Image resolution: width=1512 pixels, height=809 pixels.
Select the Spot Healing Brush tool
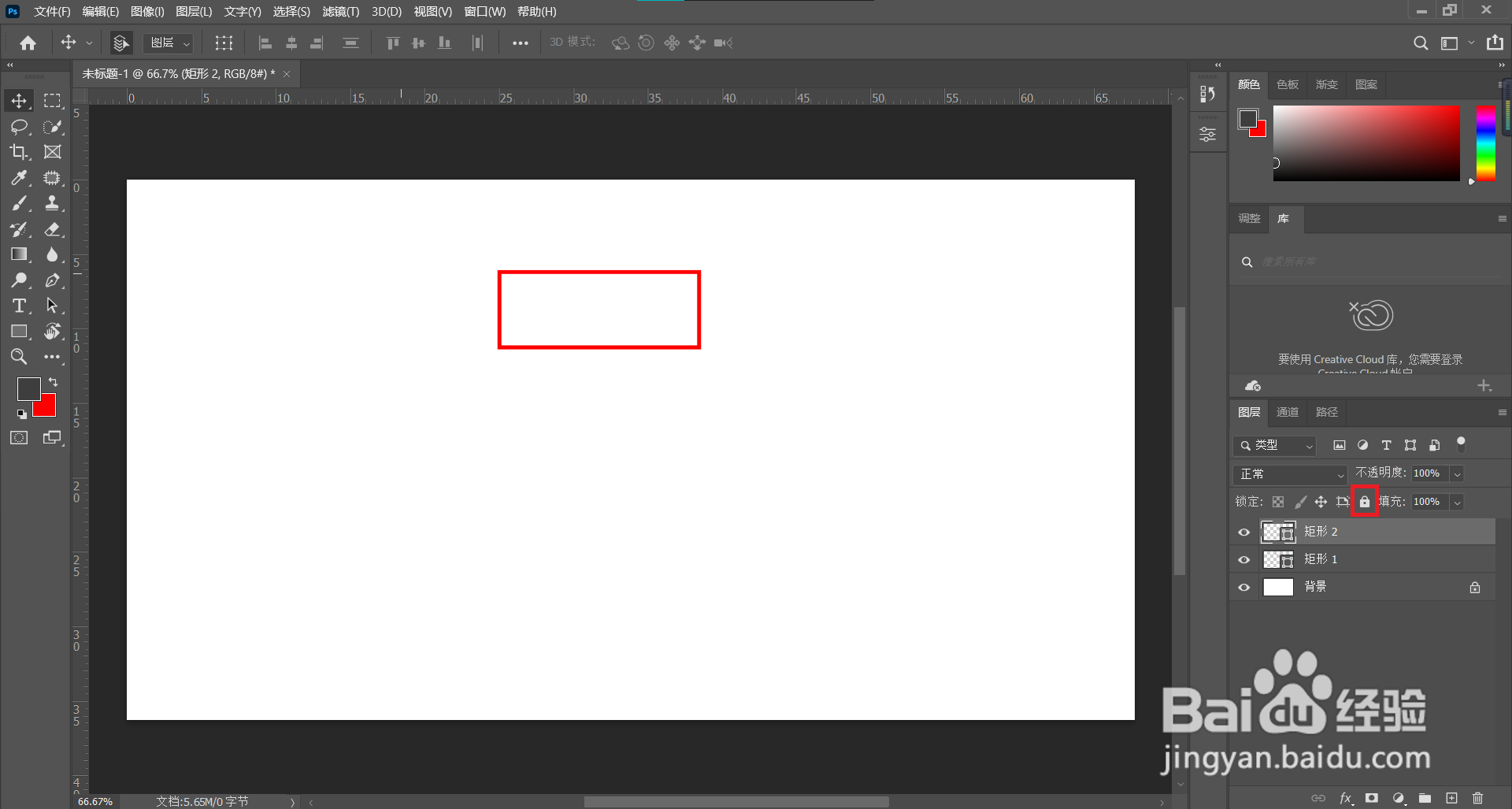coord(52,178)
